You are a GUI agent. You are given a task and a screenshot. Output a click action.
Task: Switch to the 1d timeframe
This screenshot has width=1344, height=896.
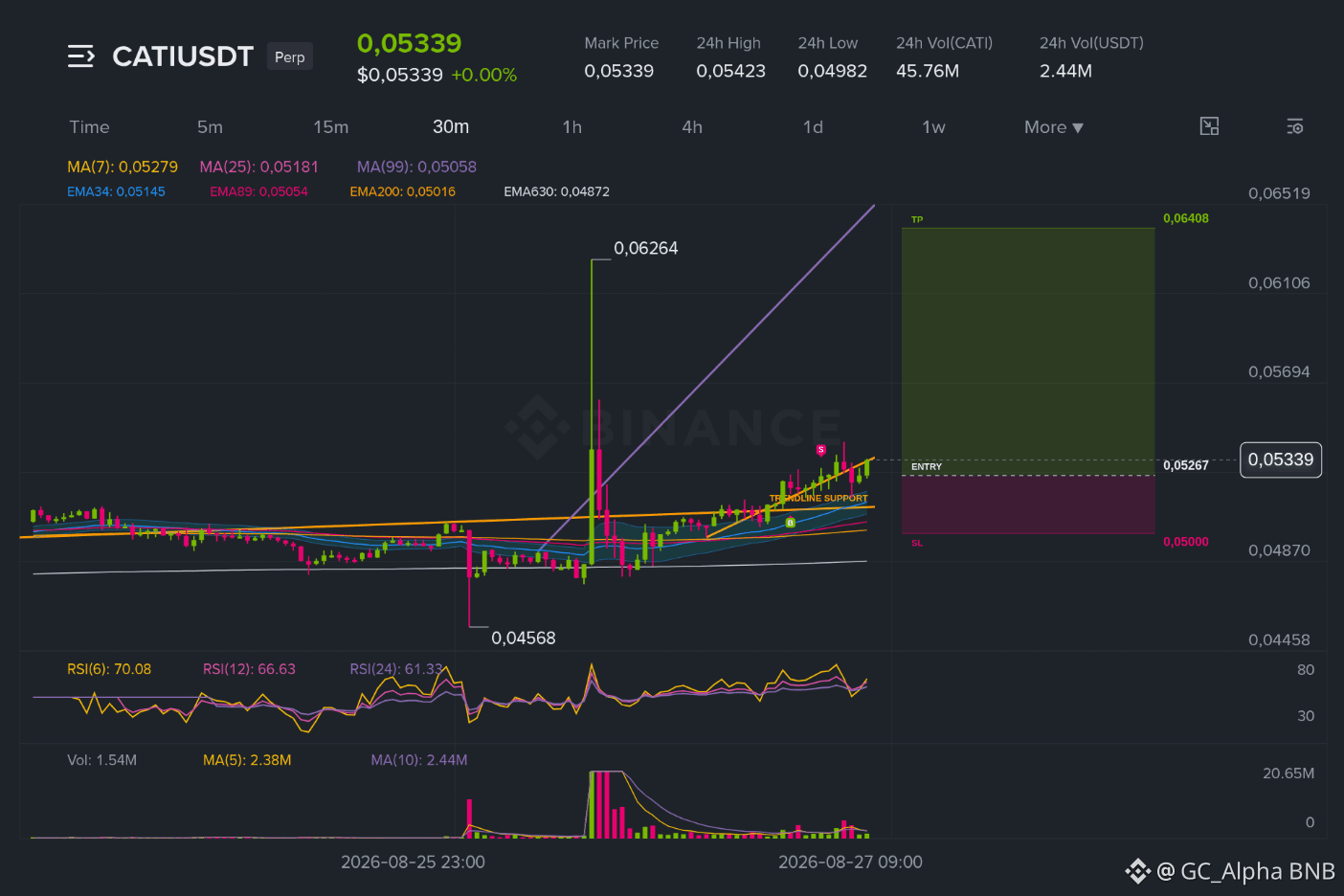(813, 127)
